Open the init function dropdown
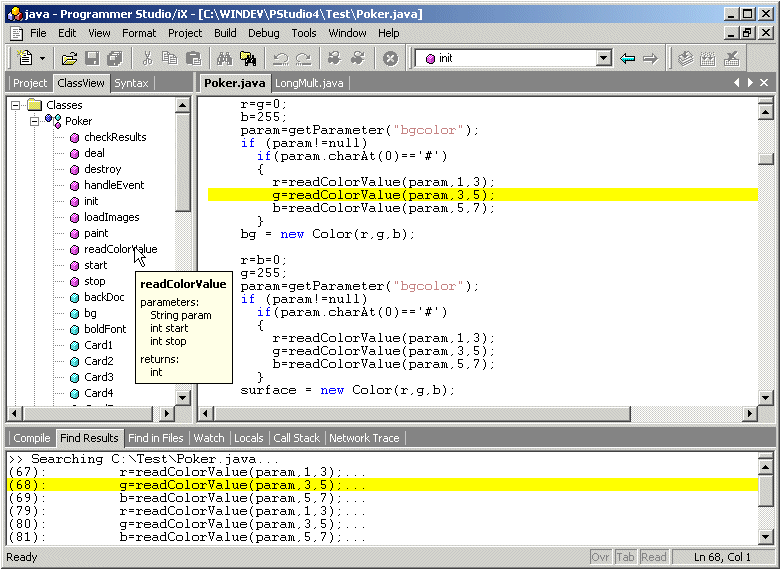The width and height of the screenshot is (780, 569). pos(603,58)
